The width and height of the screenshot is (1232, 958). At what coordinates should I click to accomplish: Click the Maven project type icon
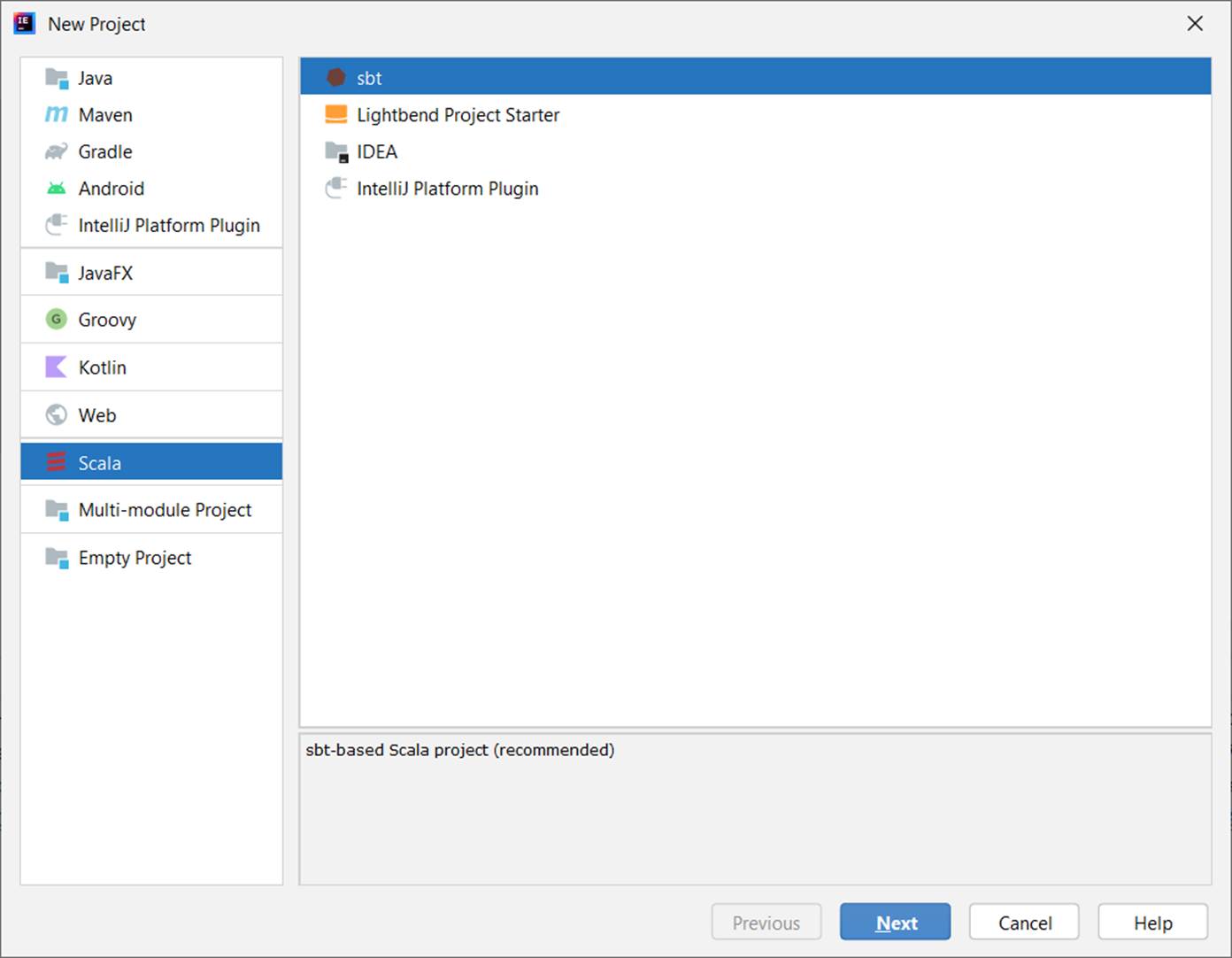(55, 114)
